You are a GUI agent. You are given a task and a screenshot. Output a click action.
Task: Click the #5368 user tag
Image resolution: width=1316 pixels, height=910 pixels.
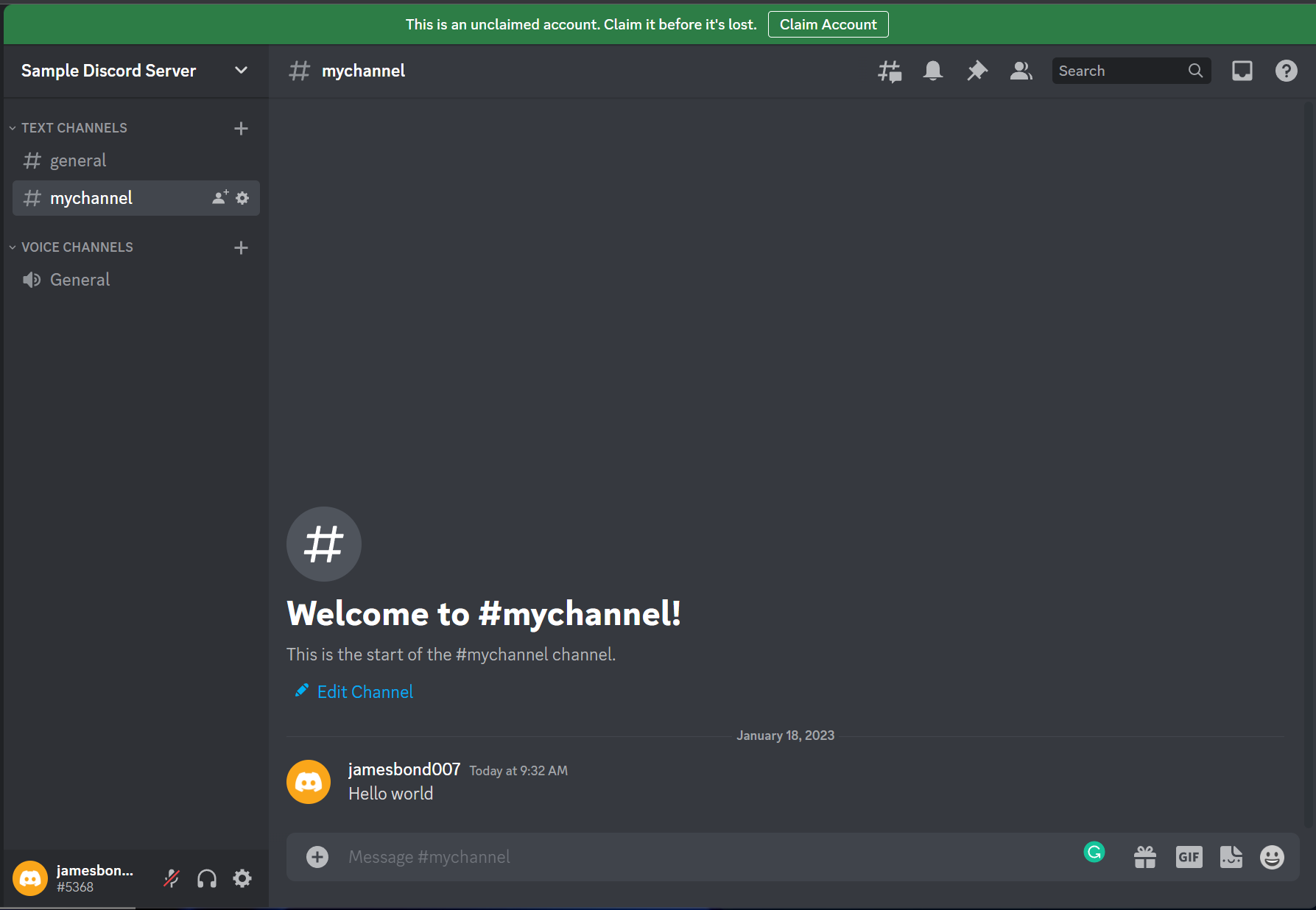pyautogui.click(x=75, y=887)
